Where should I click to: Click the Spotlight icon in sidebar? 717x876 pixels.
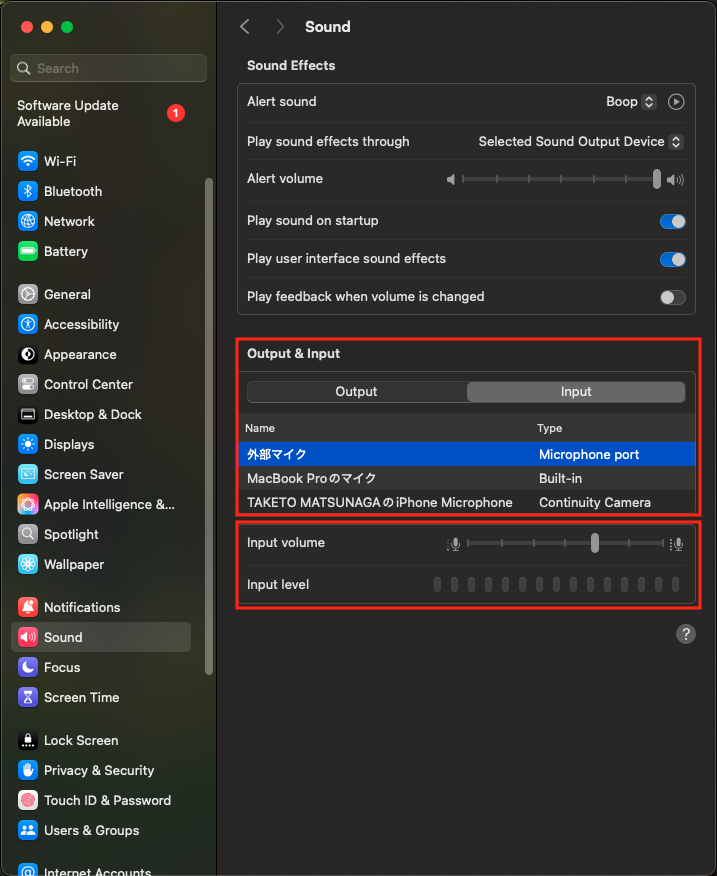[x=28, y=534]
